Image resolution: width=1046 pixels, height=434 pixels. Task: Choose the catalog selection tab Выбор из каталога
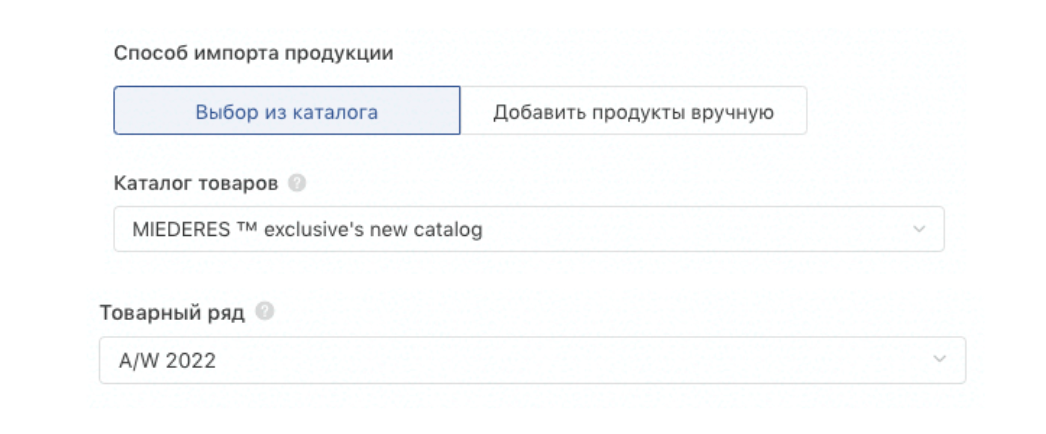point(287,111)
